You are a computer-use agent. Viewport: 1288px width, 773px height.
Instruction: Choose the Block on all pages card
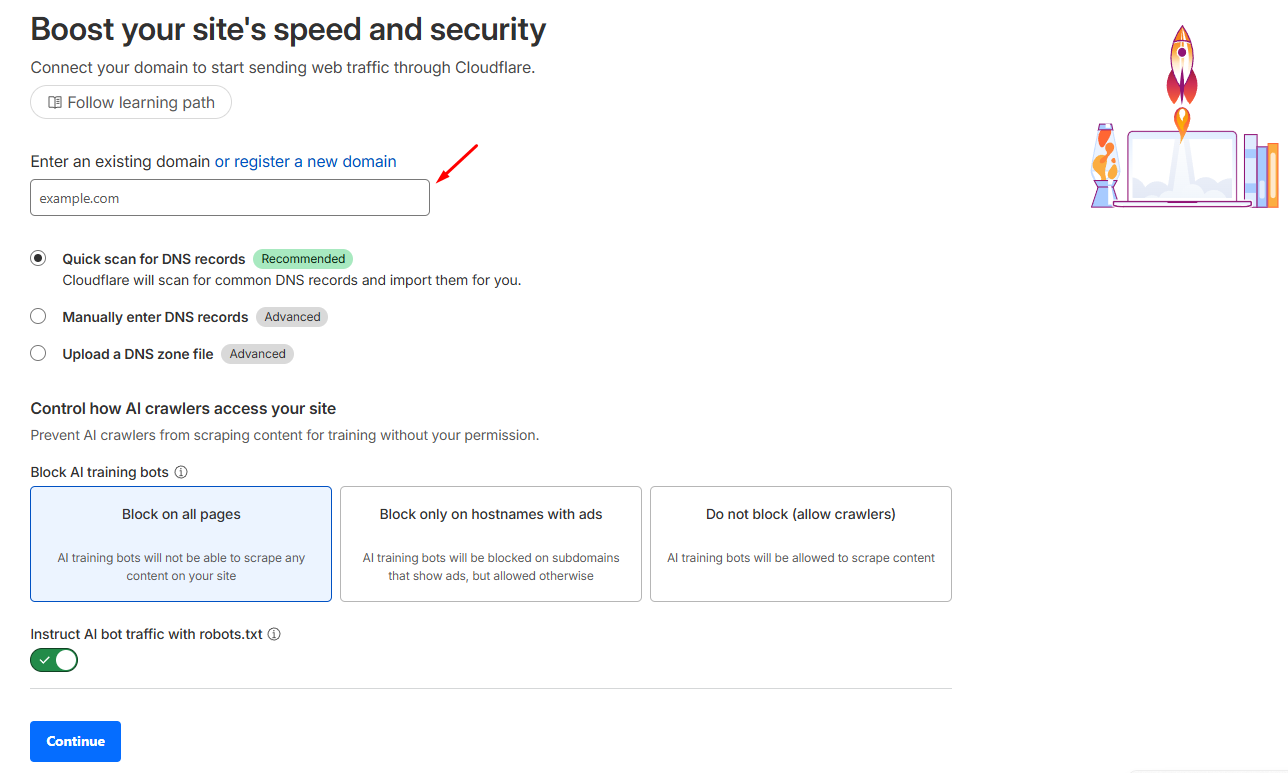point(181,544)
